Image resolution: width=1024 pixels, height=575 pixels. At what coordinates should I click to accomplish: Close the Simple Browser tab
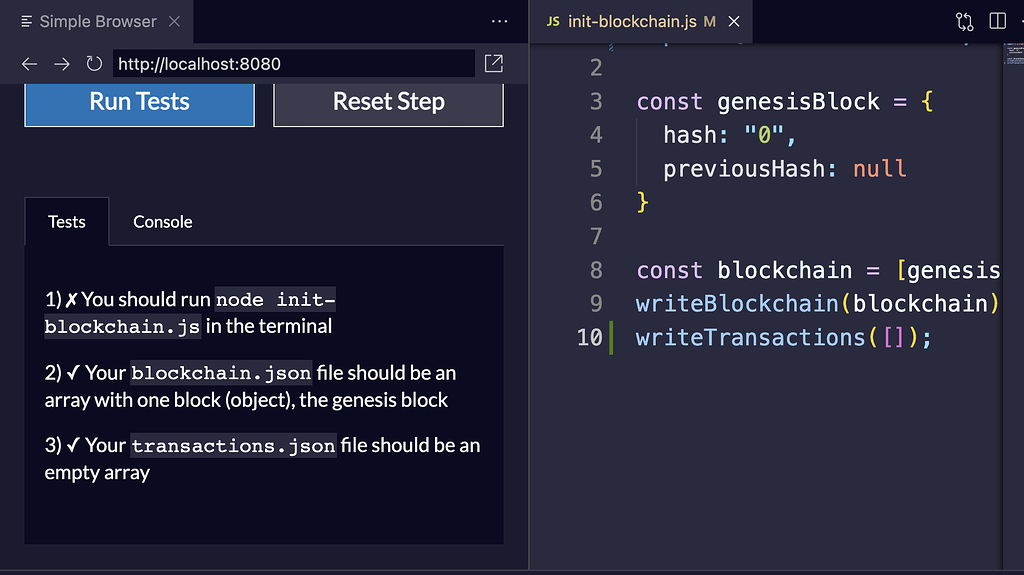pyautogui.click(x=175, y=21)
